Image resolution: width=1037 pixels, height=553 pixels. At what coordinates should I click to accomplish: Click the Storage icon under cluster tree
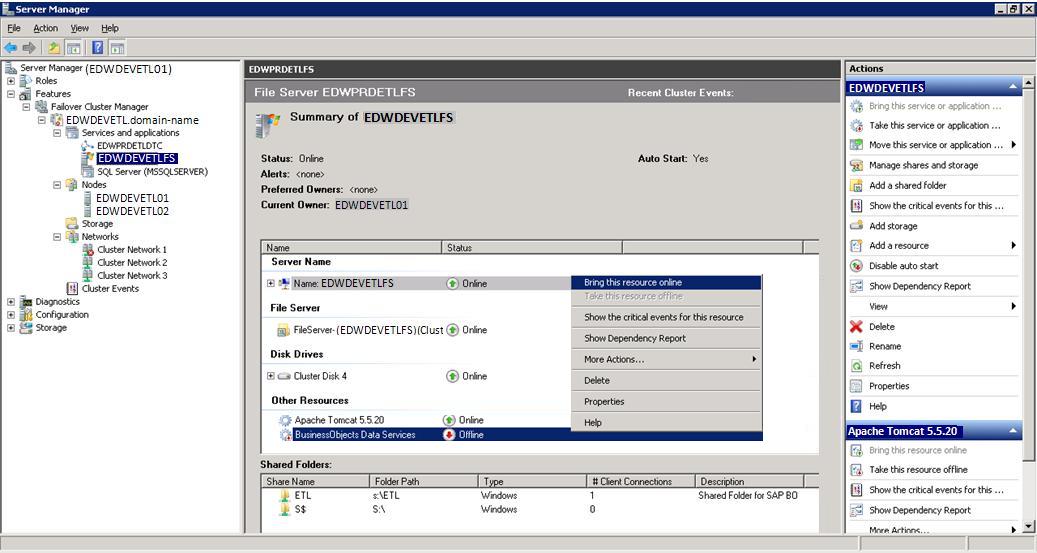(x=71, y=224)
